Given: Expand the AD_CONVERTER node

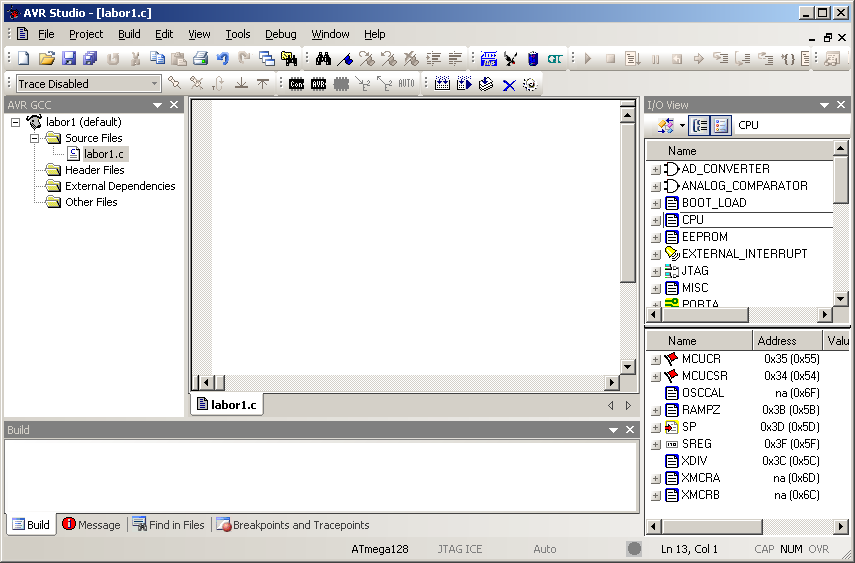Looking at the screenshot, I should coord(656,169).
